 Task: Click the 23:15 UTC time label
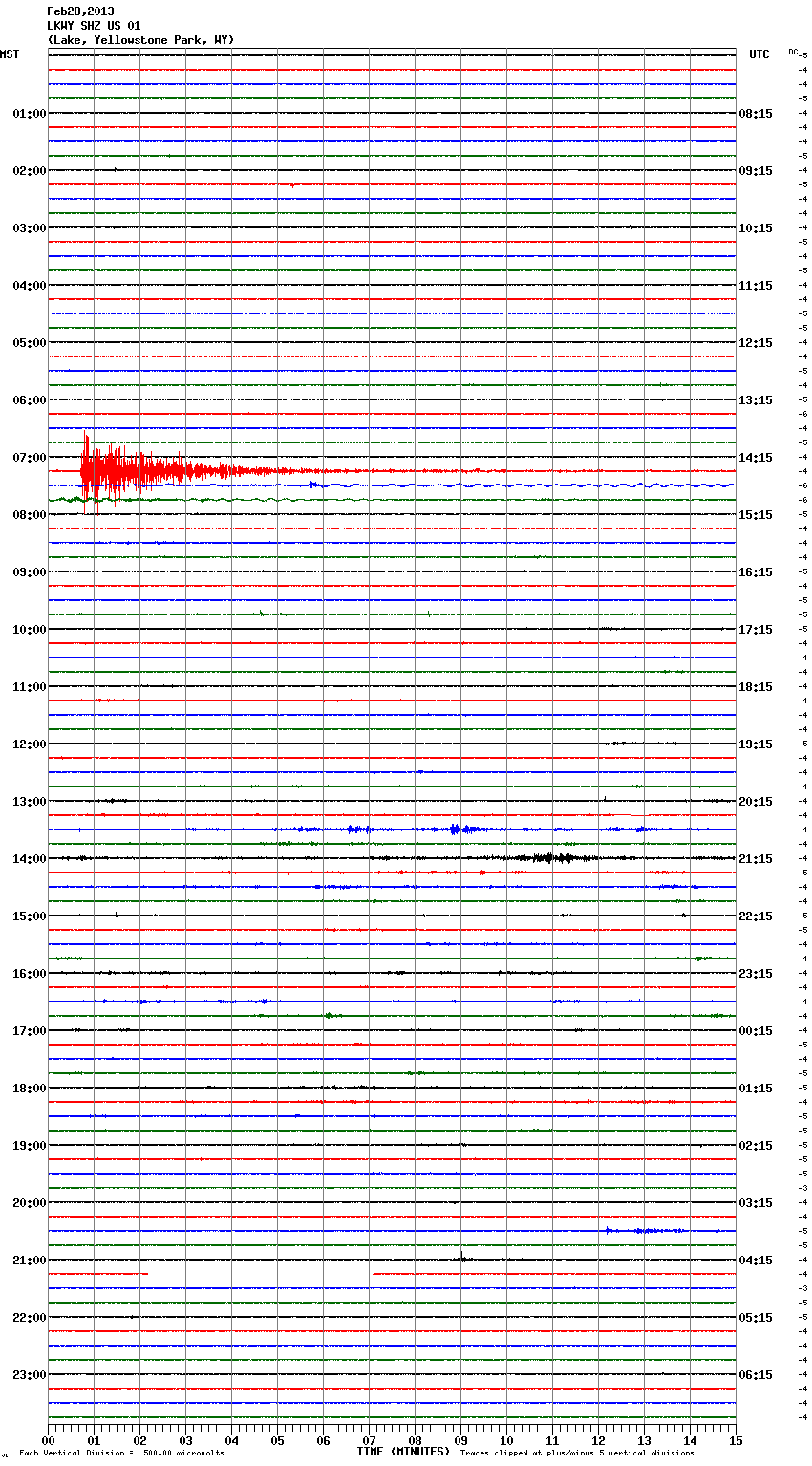[756, 974]
